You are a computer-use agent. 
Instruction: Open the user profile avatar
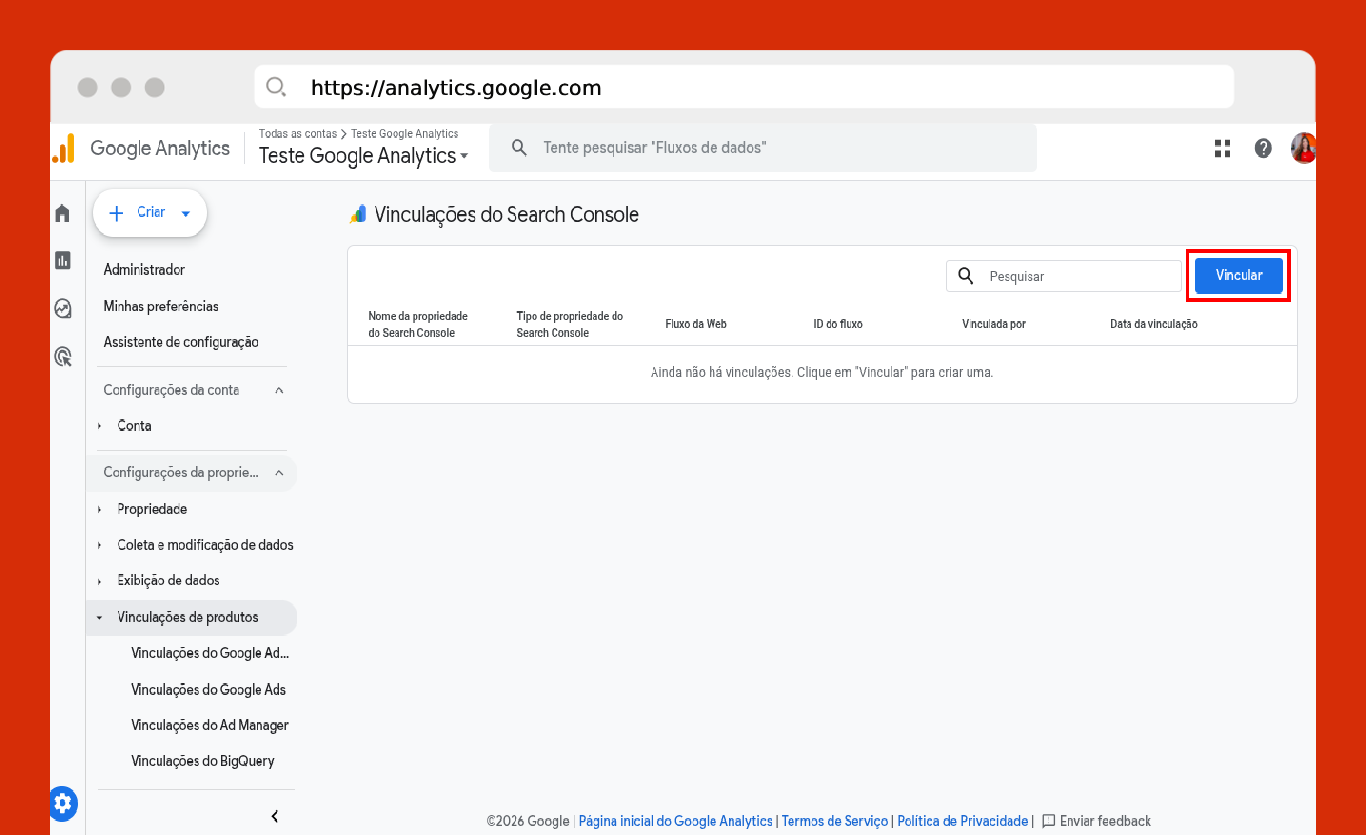(1303, 149)
